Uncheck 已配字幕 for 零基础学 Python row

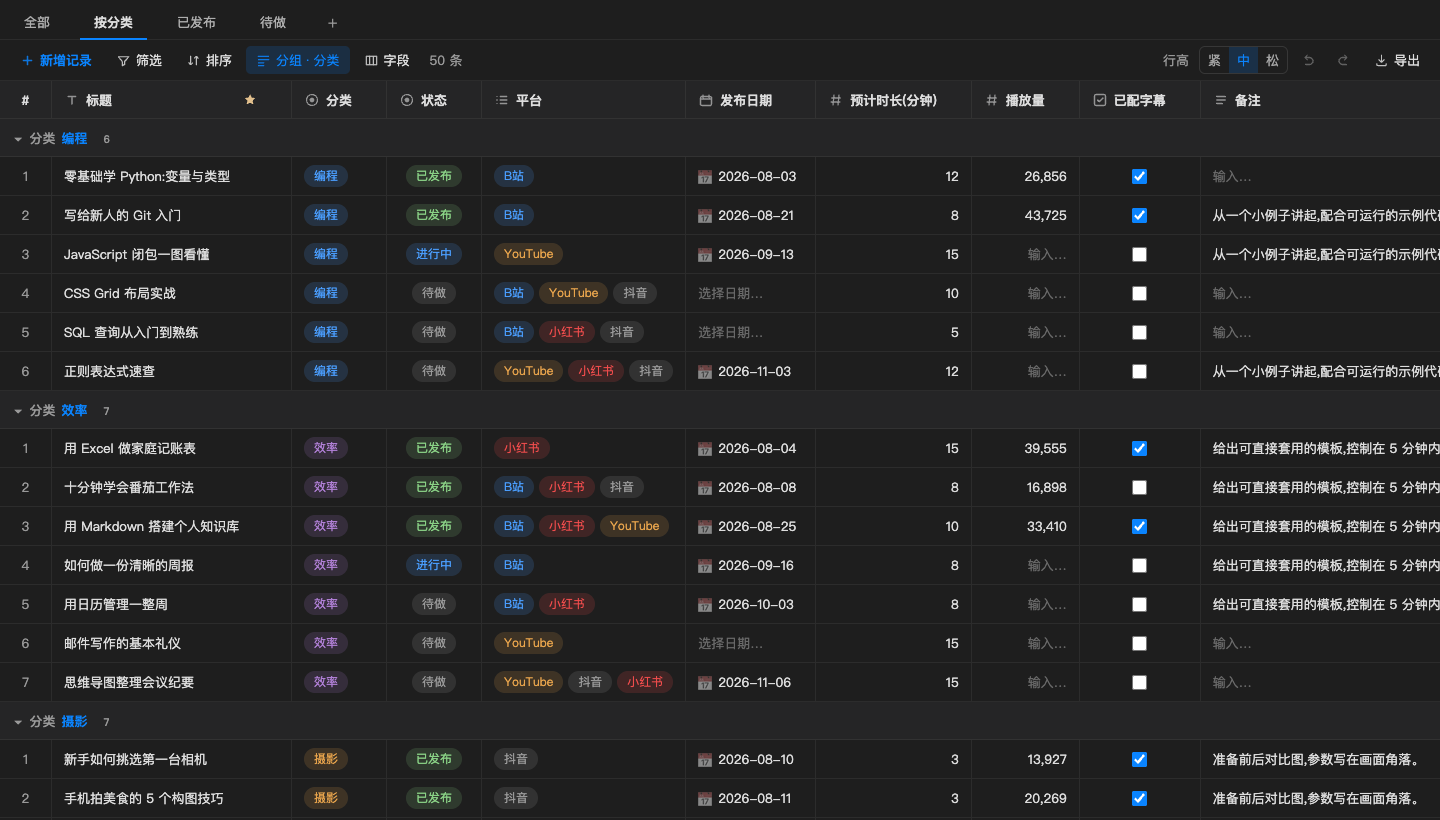[x=1139, y=177]
